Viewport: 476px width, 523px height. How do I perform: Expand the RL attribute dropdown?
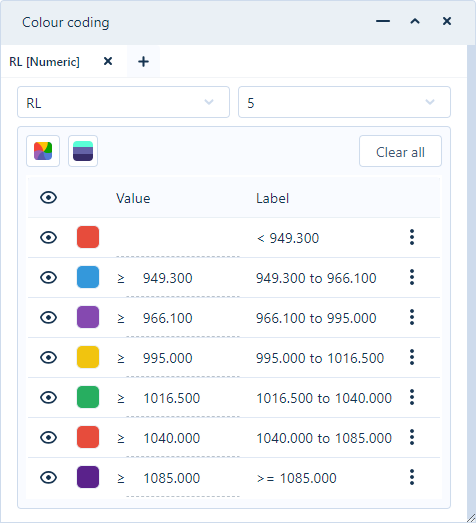[123, 102]
